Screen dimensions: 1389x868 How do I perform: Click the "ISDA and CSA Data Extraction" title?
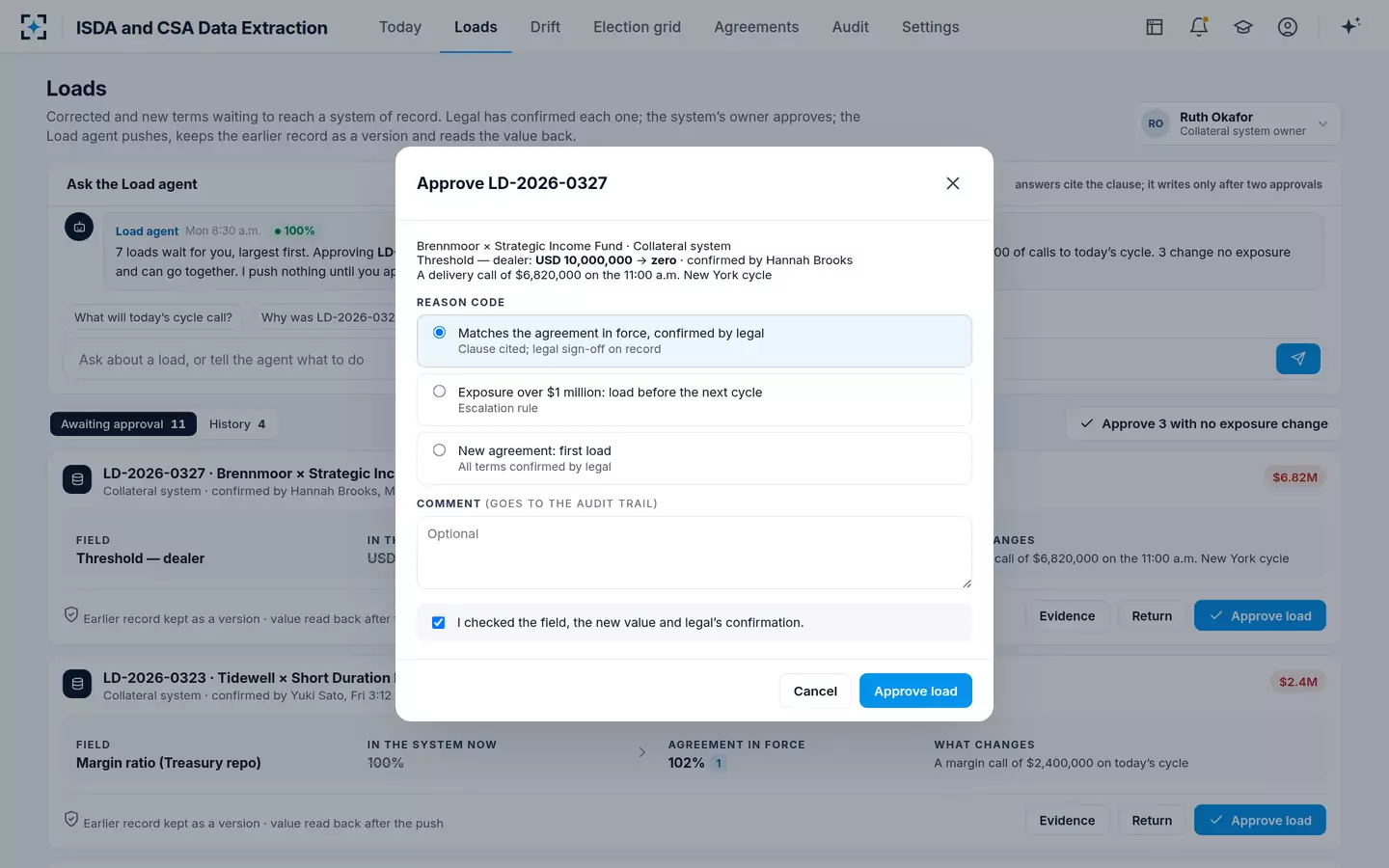click(202, 28)
